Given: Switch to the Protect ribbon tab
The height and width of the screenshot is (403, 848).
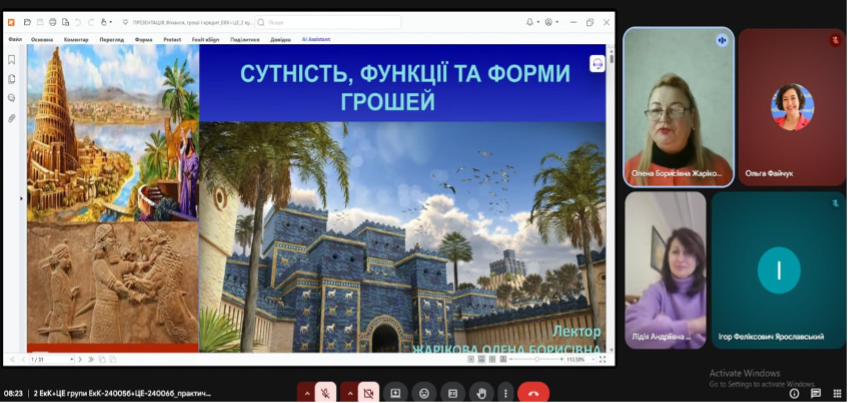Looking at the screenshot, I should [170, 39].
